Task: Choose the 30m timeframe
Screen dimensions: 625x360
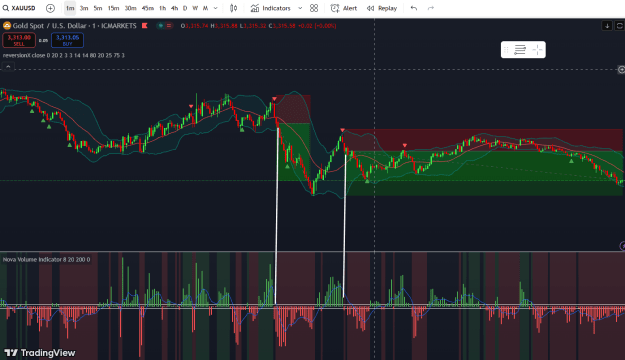Action: coord(130,8)
